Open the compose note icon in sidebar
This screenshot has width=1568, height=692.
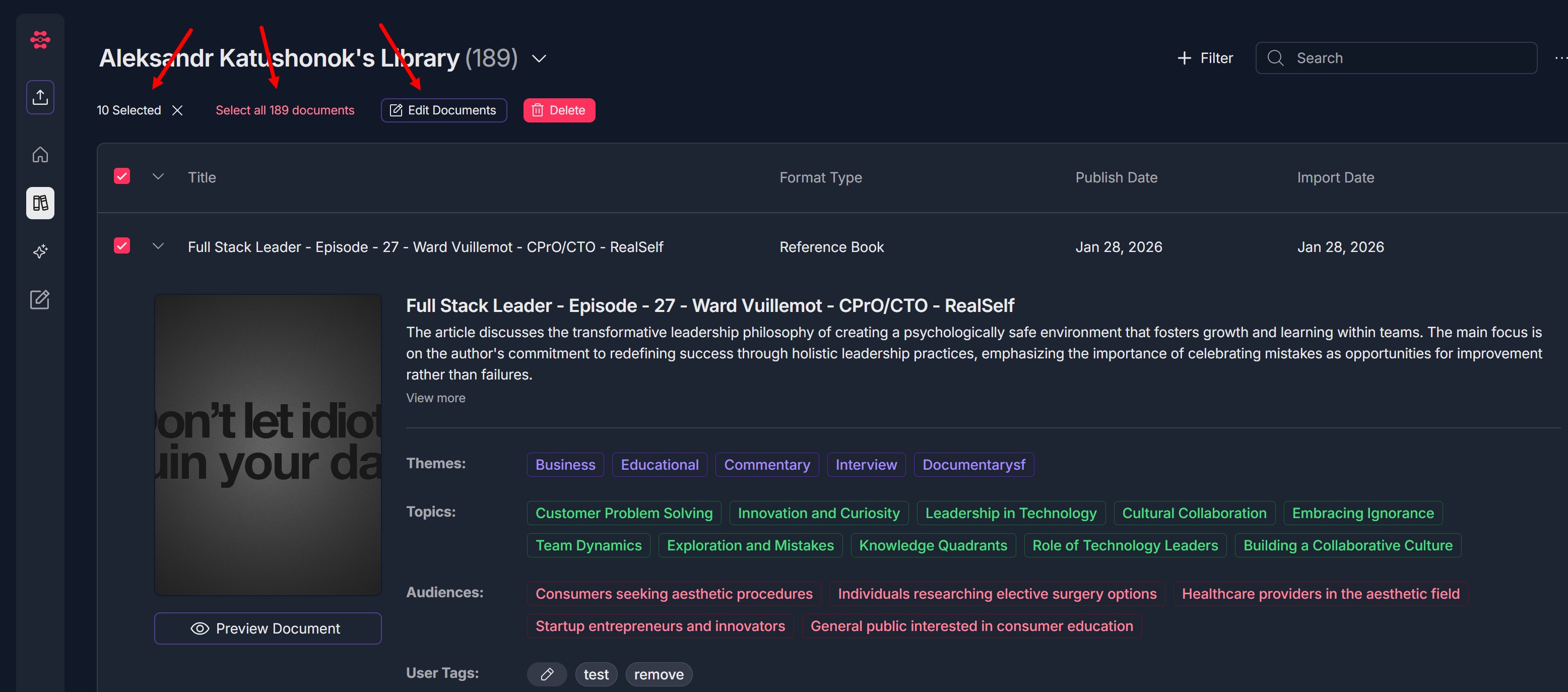click(40, 299)
